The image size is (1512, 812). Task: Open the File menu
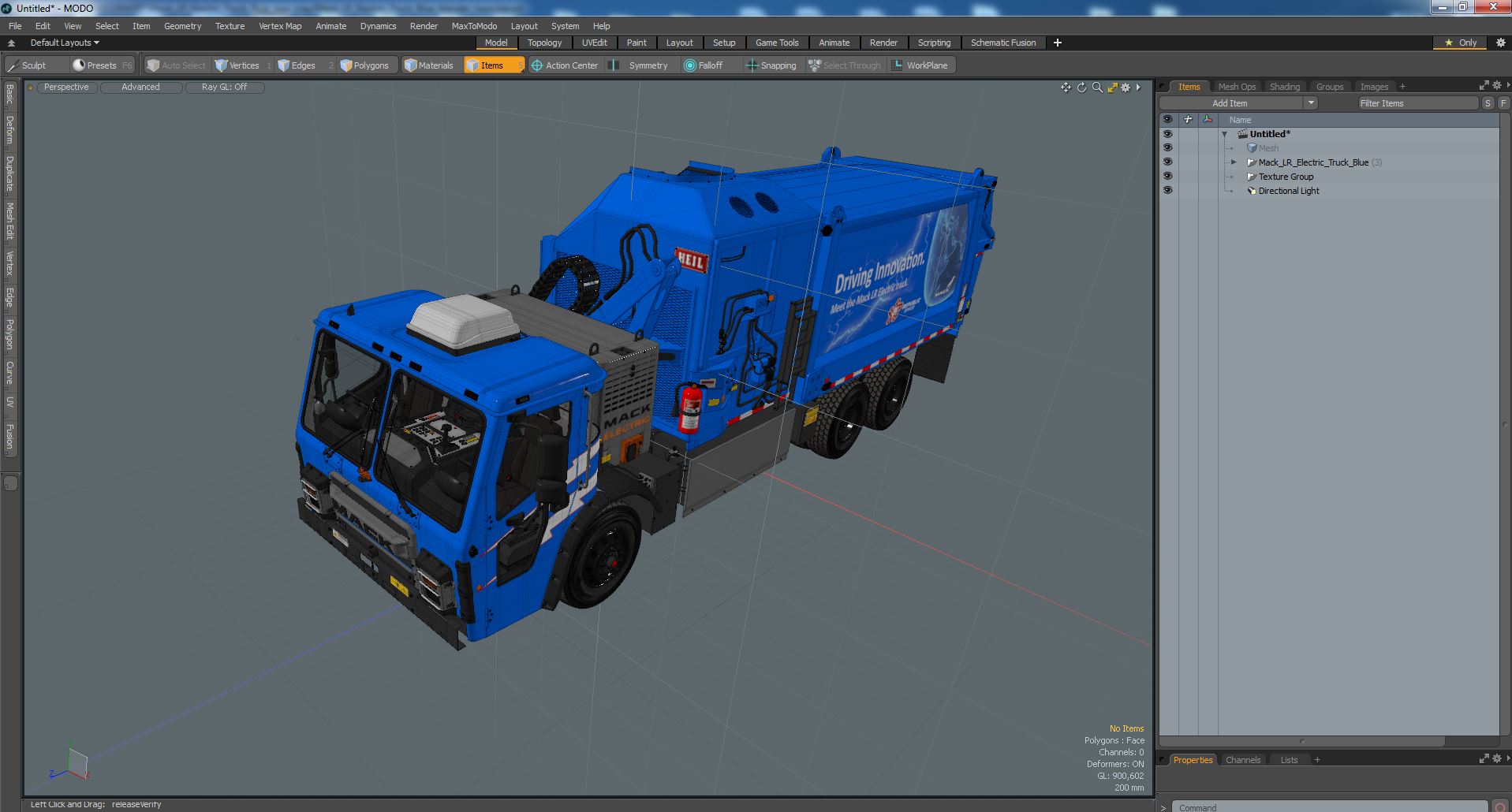pyautogui.click(x=15, y=26)
